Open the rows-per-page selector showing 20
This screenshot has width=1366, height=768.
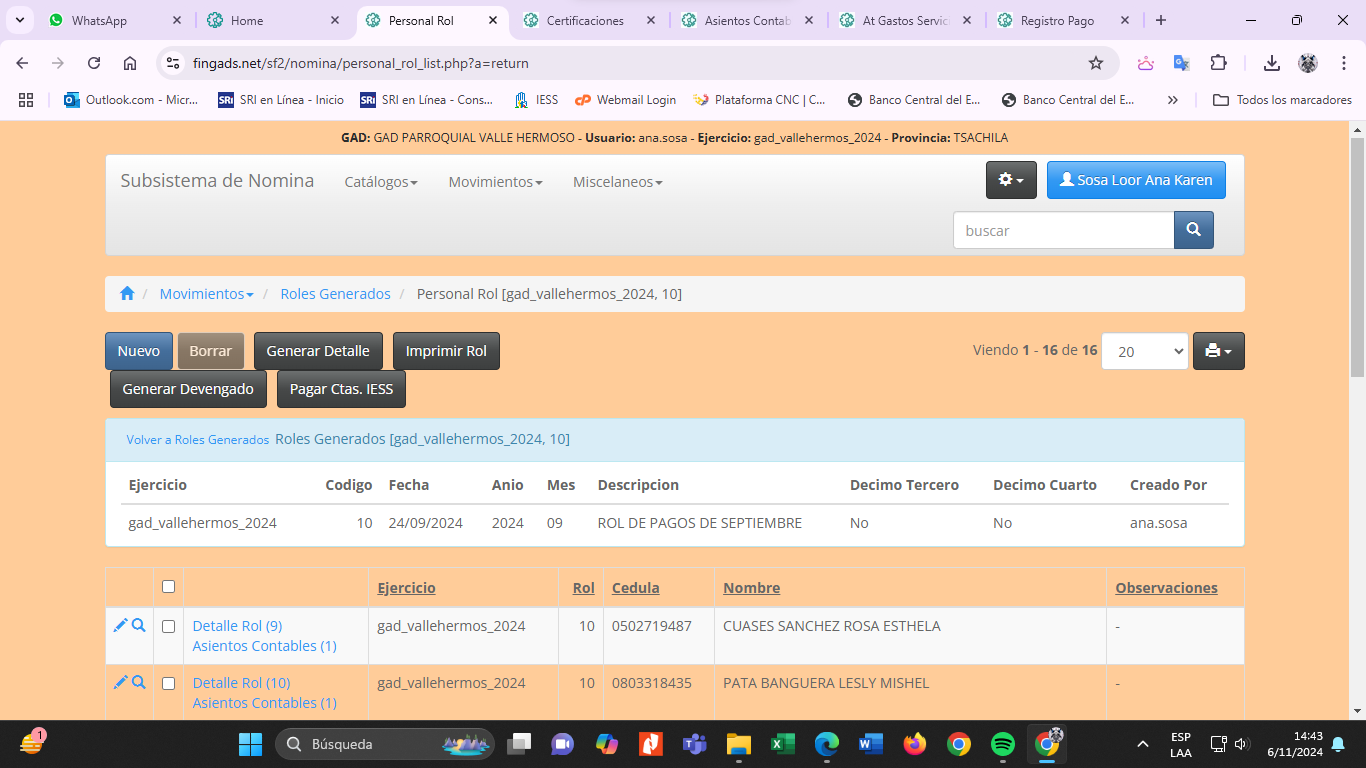1144,351
